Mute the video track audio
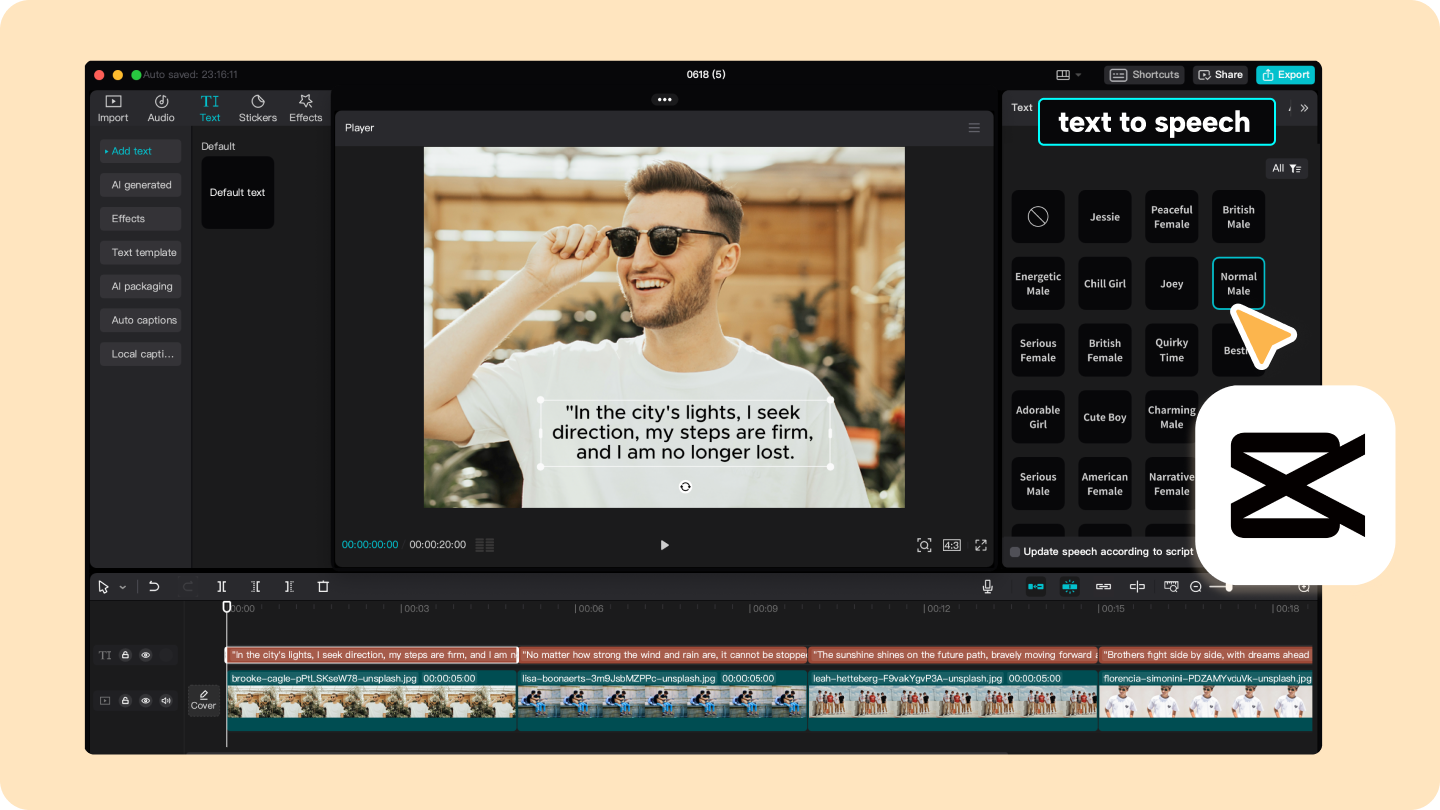This screenshot has width=1440, height=810. [166, 701]
